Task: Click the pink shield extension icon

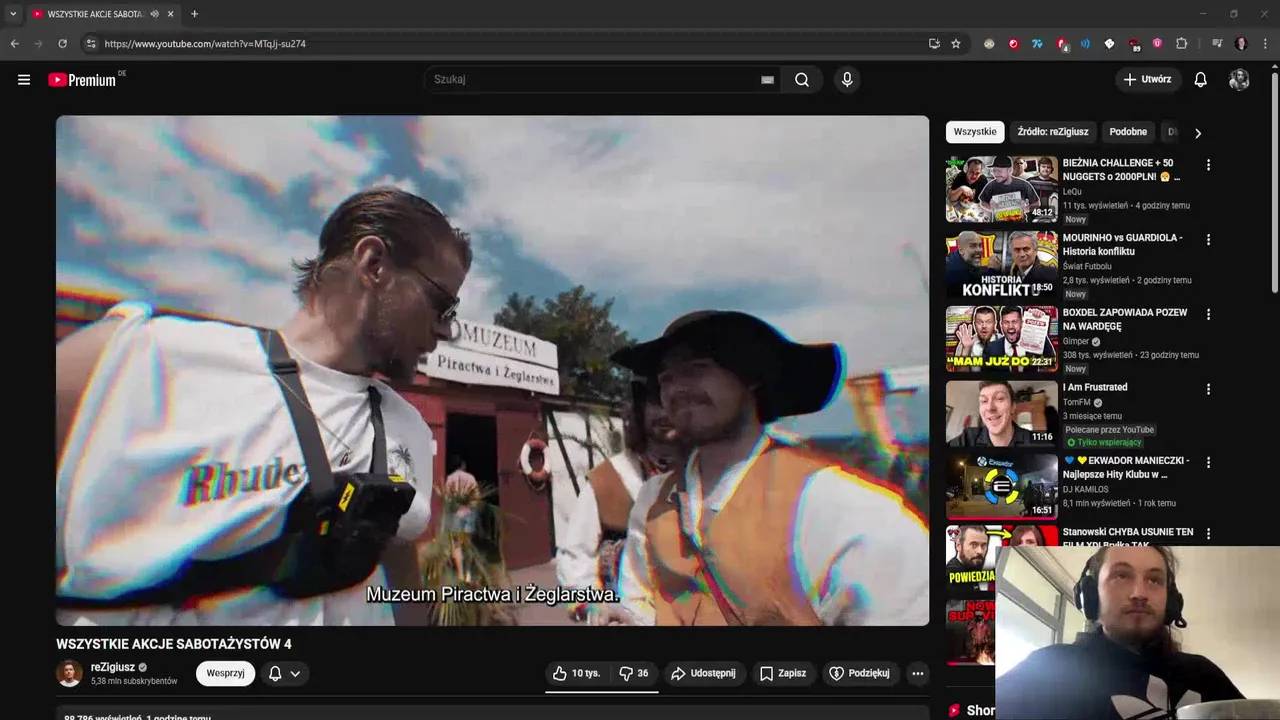Action: click(x=1157, y=44)
